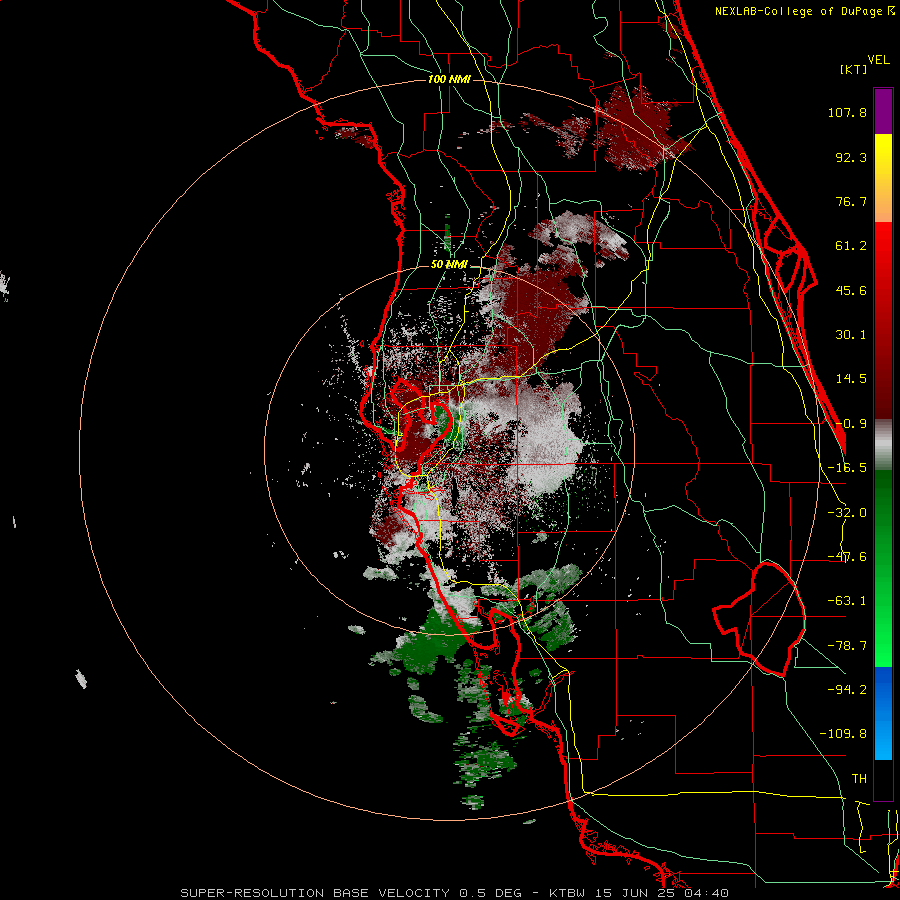Click the 100 NMI range ring label

point(449,79)
